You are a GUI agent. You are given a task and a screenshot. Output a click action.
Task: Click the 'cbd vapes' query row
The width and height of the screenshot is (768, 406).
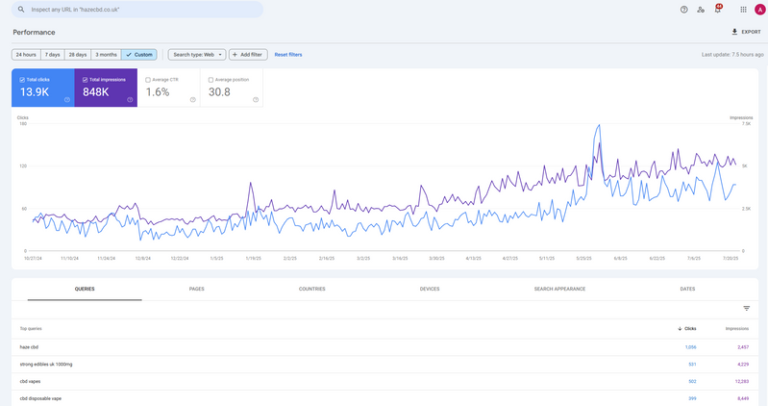pyautogui.click(x=384, y=382)
